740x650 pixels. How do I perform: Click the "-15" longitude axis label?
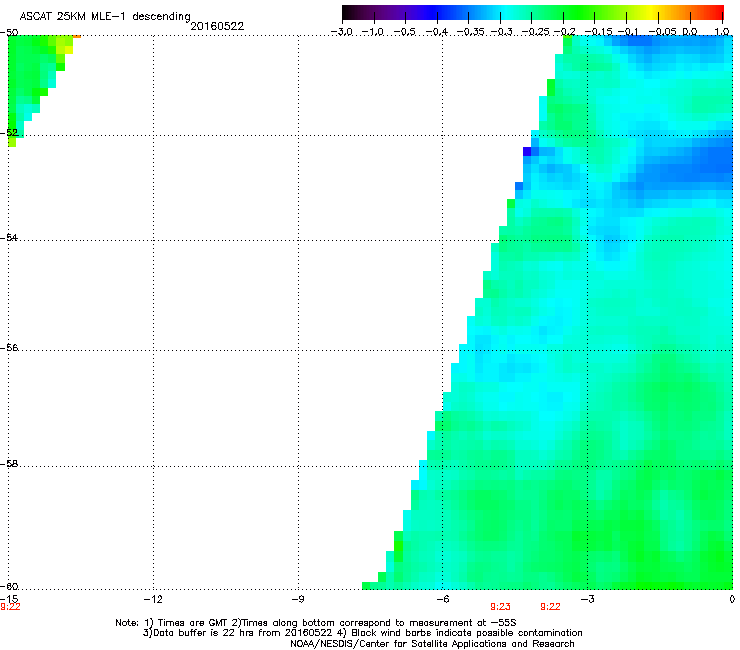9,599
